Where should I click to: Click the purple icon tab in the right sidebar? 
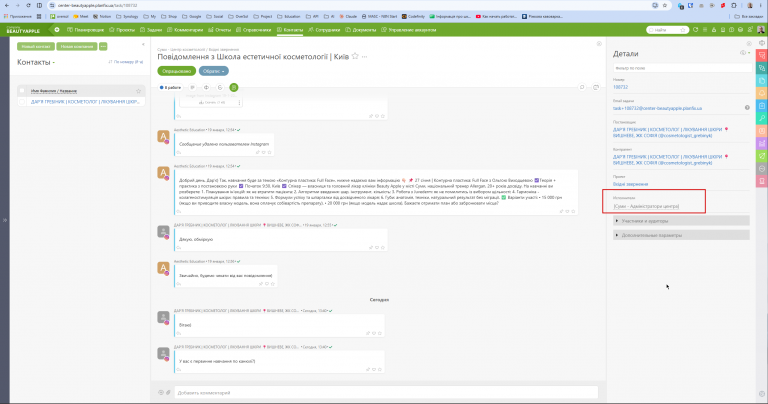(762, 143)
